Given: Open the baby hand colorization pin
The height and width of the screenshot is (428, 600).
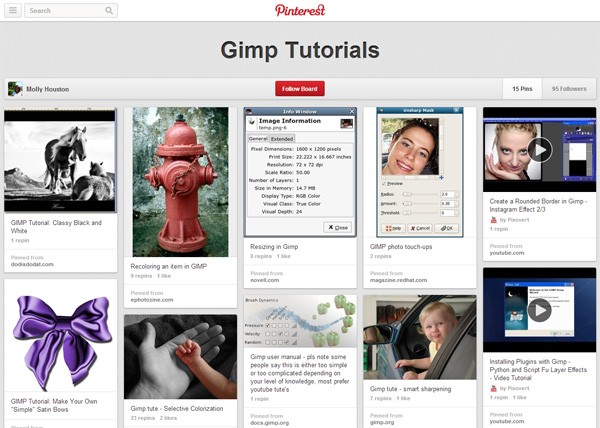Looking at the screenshot, I should tap(180, 356).
